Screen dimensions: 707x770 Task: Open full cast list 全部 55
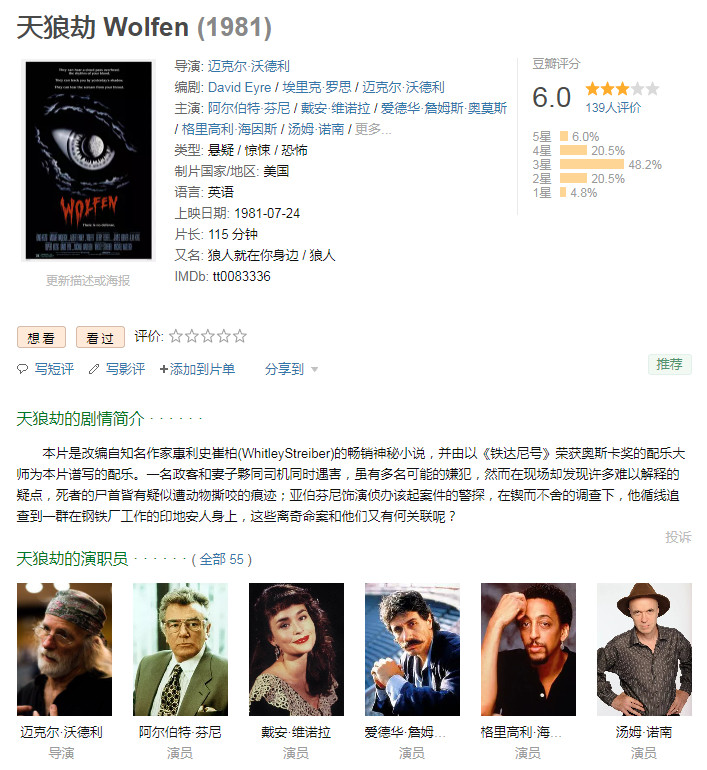pos(221,559)
